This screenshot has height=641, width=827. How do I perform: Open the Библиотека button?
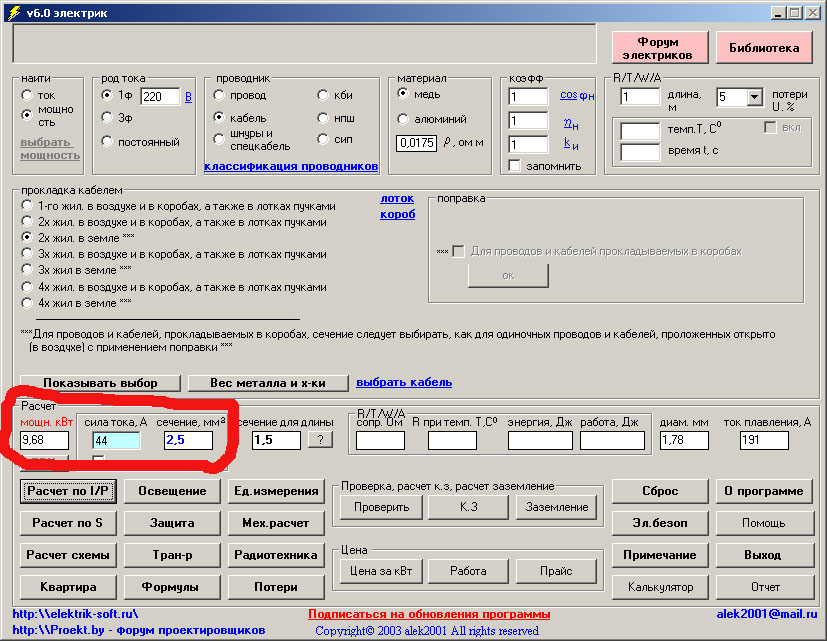(x=764, y=48)
